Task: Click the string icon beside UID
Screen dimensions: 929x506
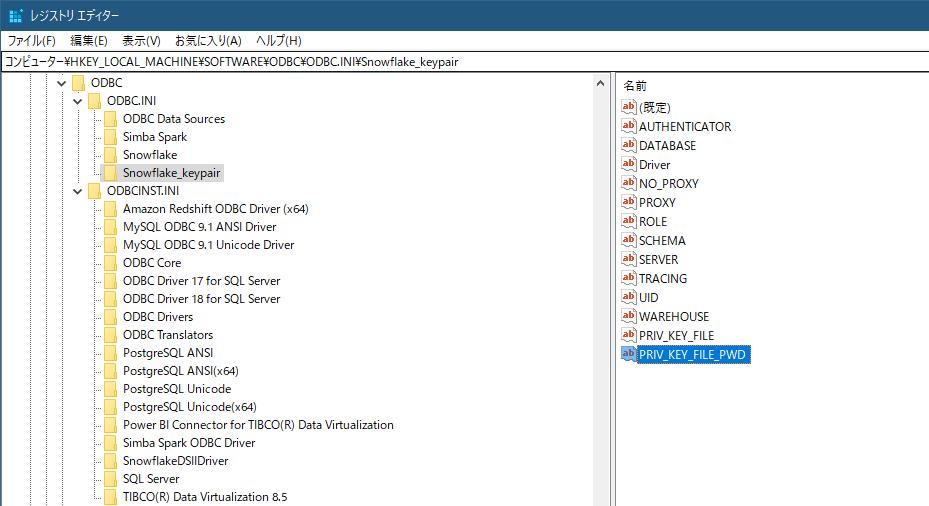Action: coord(629,296)
